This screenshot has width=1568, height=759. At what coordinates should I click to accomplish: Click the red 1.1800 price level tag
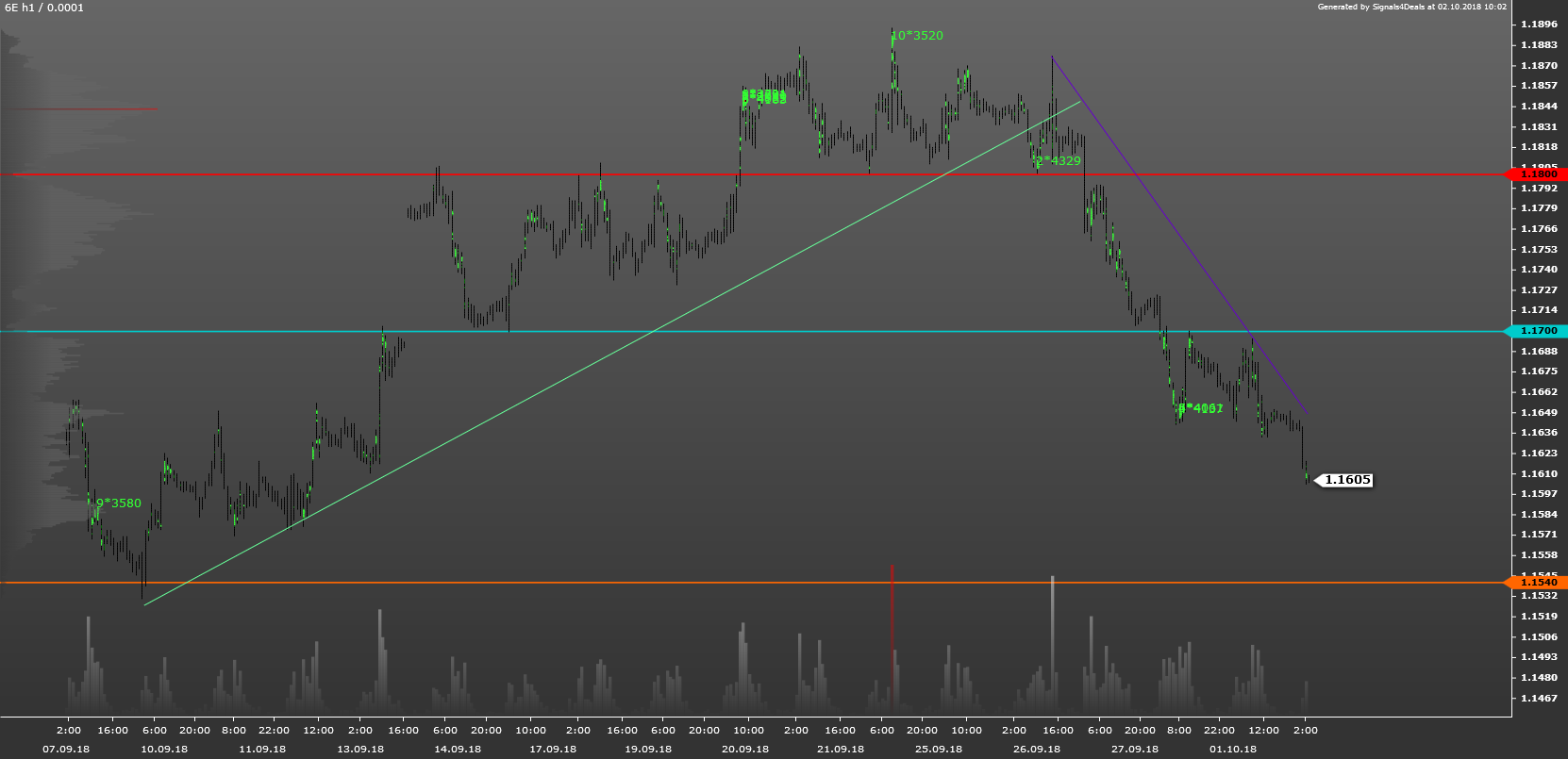(x=1538, y=174)
